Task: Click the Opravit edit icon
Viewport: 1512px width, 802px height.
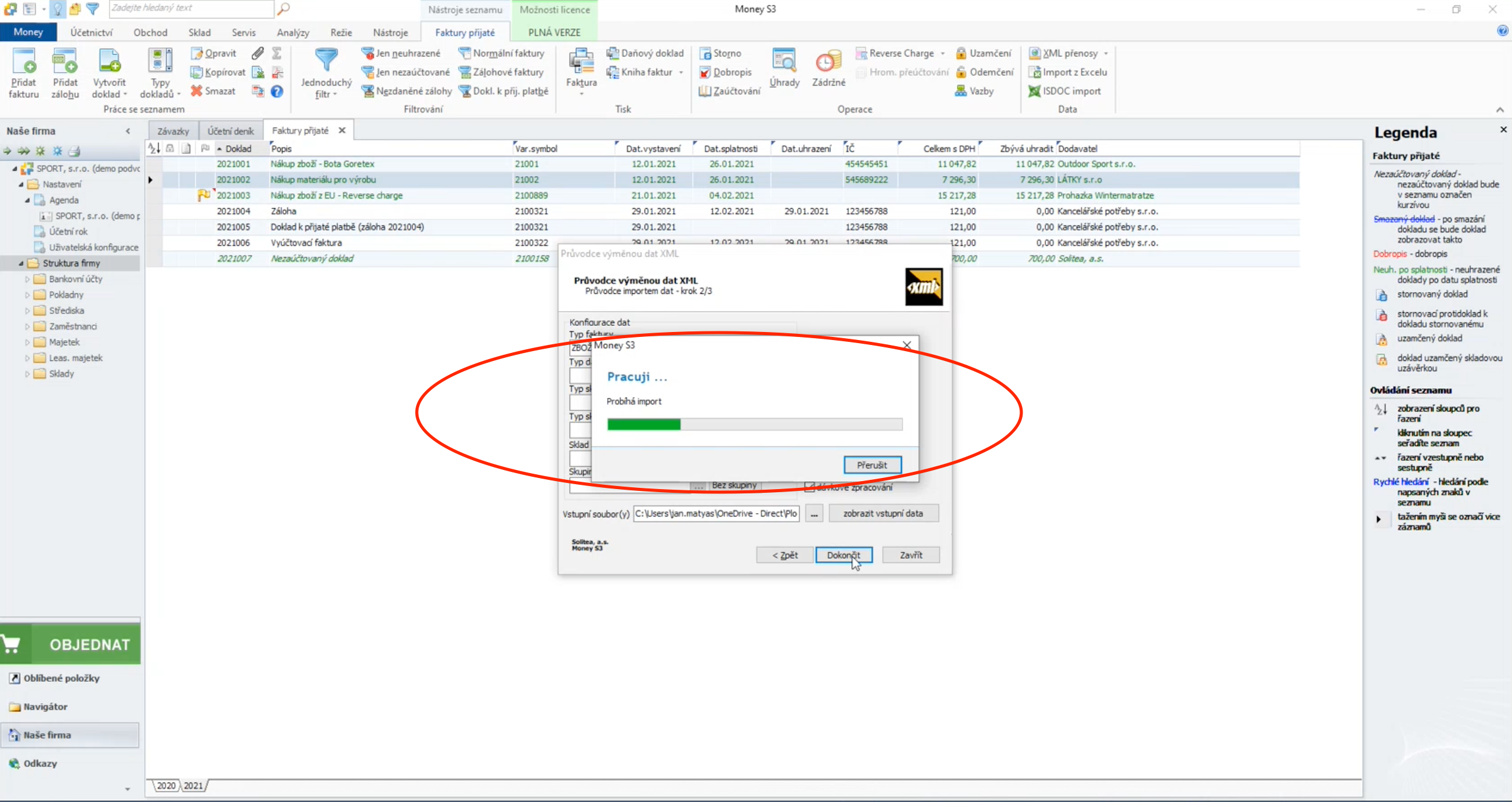Action: (196, 54)
